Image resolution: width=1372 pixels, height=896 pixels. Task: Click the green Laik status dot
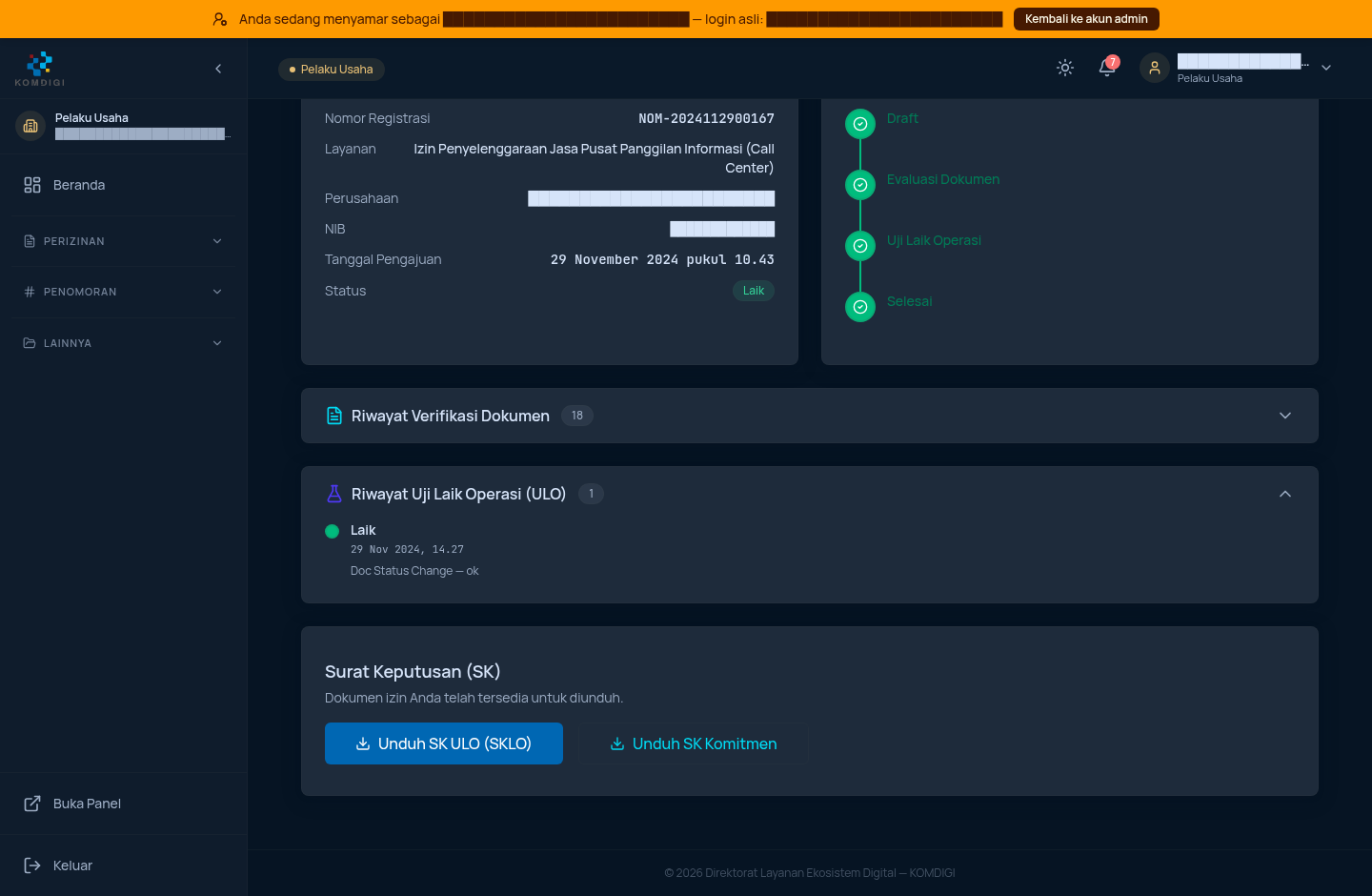333,531
